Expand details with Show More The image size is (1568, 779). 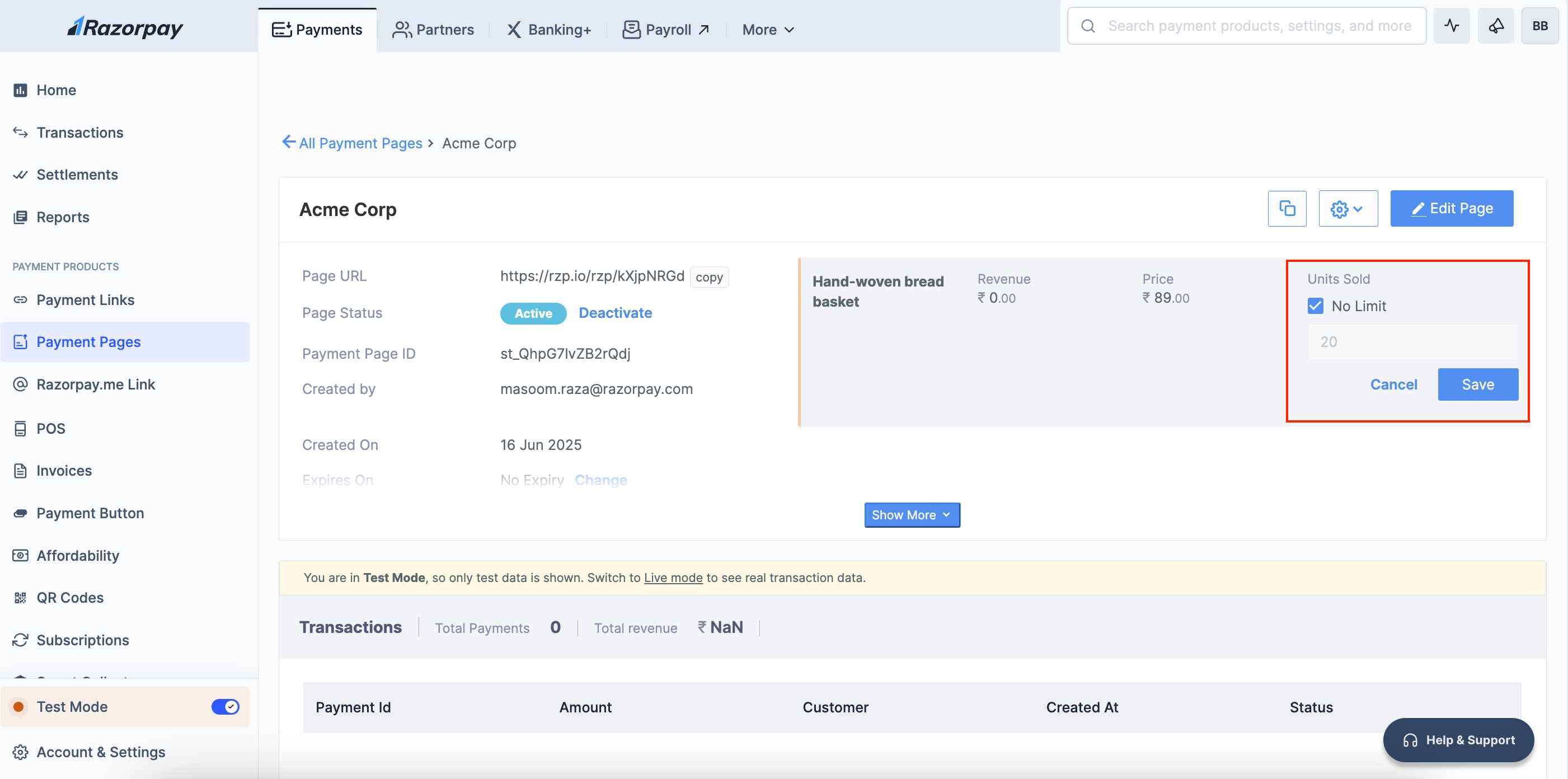click(912, 515)
